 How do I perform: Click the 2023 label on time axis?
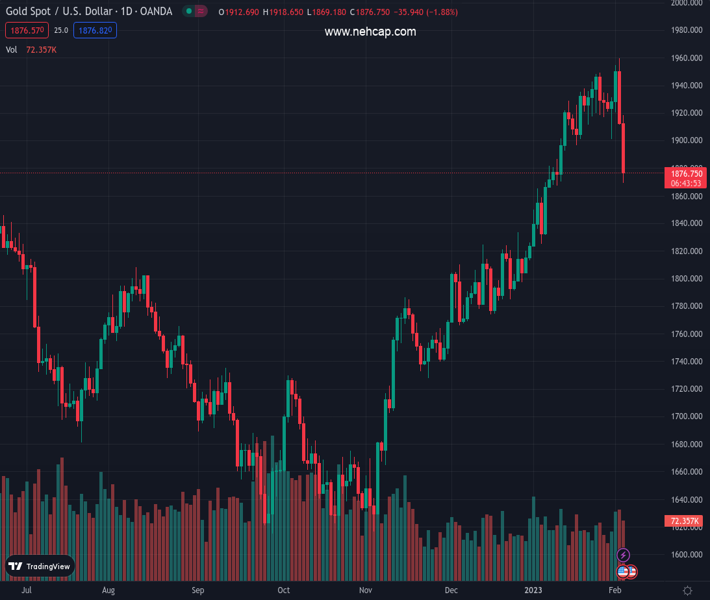[x=535, y=591]
